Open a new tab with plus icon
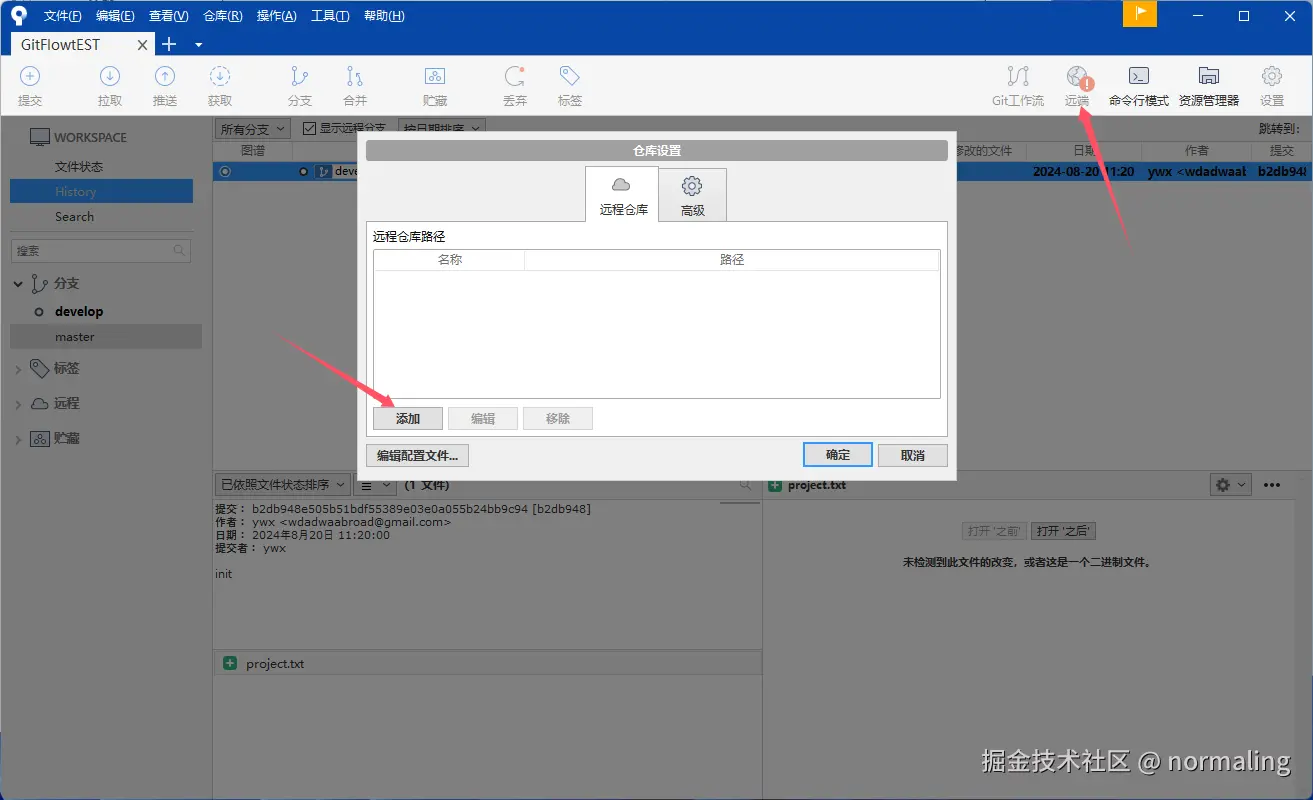1313x800 pixels. 169,44
